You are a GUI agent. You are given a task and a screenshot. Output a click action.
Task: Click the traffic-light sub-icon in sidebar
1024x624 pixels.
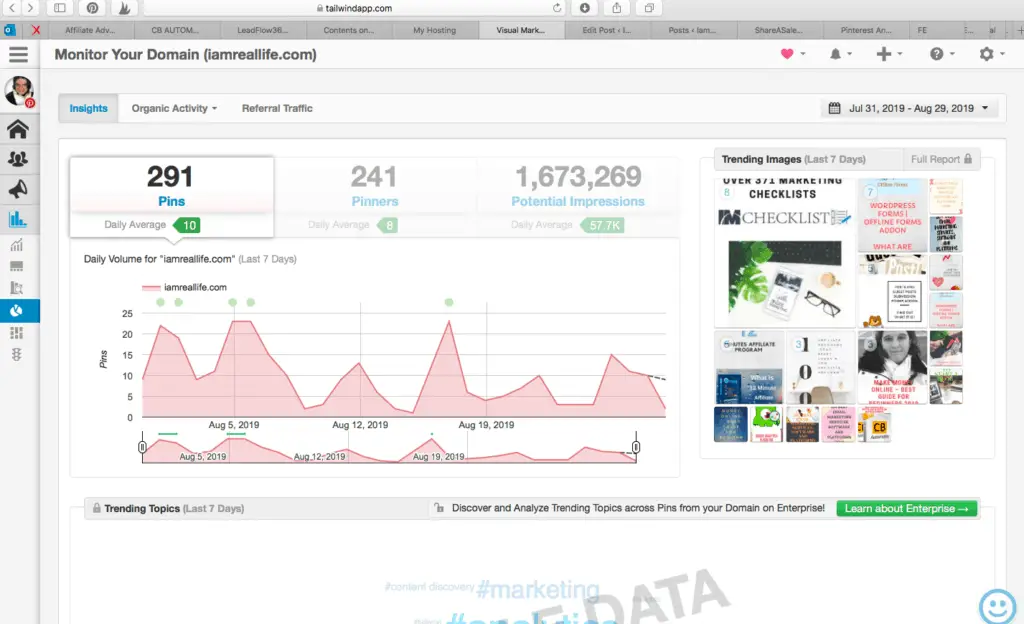pos(16,354)
